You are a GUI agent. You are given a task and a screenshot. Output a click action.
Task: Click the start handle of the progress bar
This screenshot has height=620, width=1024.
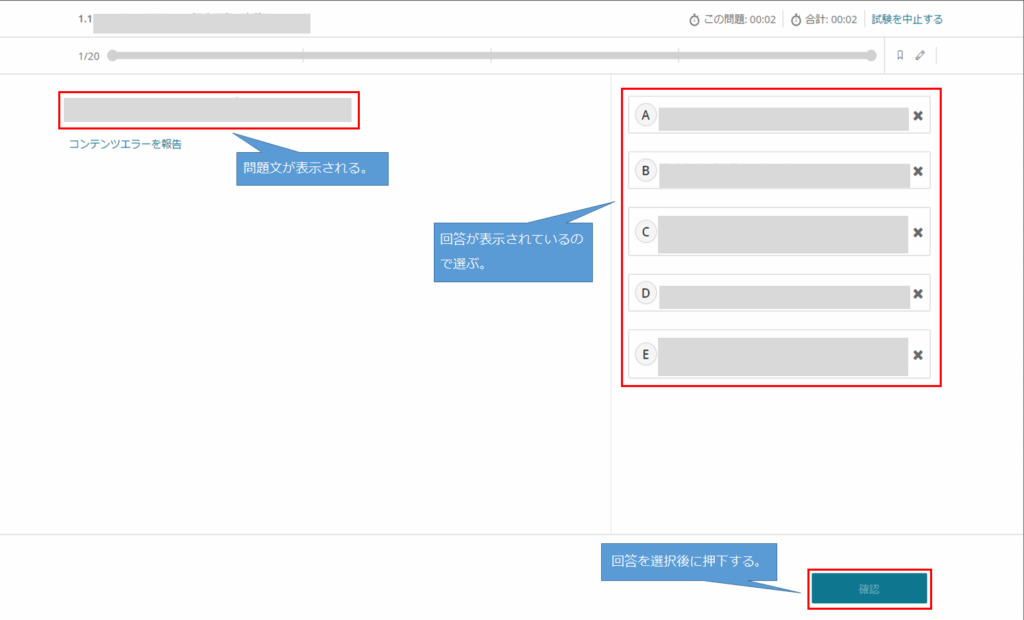click(x=112, y=56)
